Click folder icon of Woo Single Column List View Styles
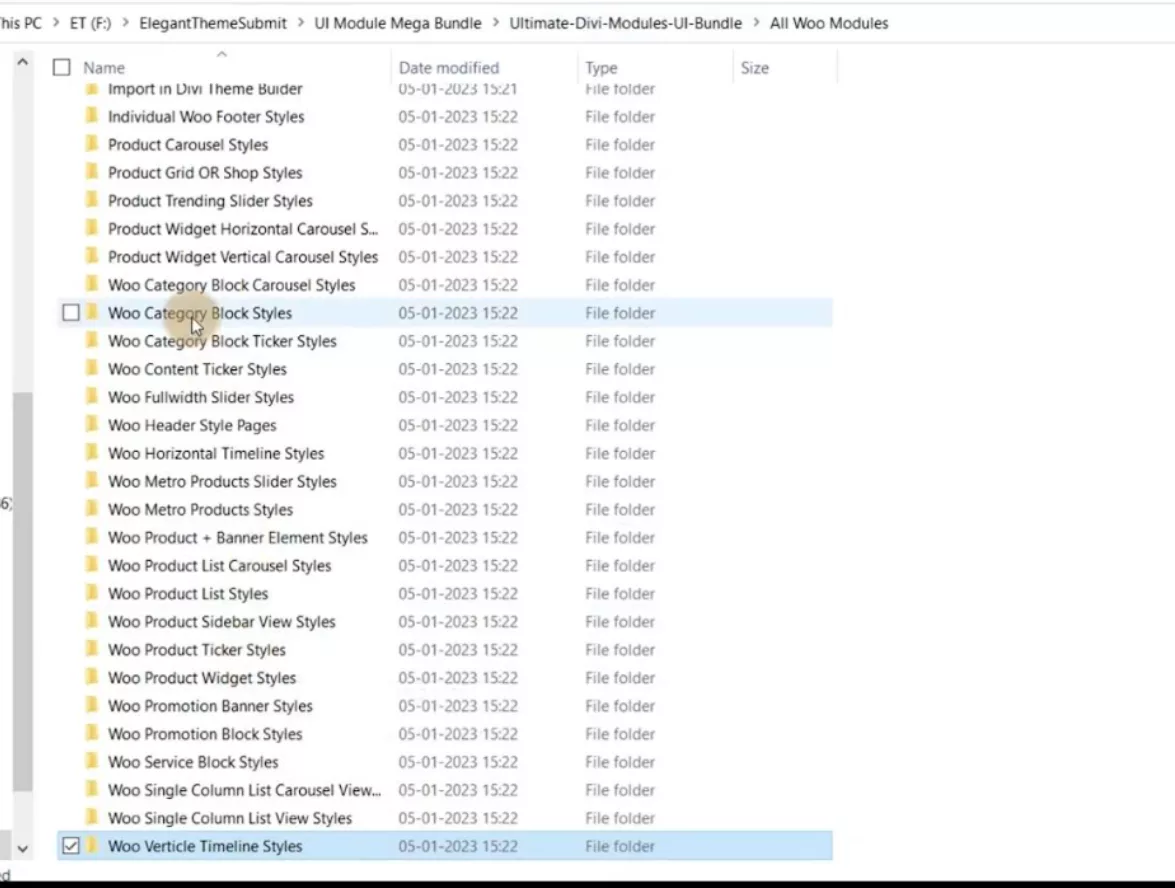The width and height of the screenshot is (1175, 888). [x=92, y=818]
